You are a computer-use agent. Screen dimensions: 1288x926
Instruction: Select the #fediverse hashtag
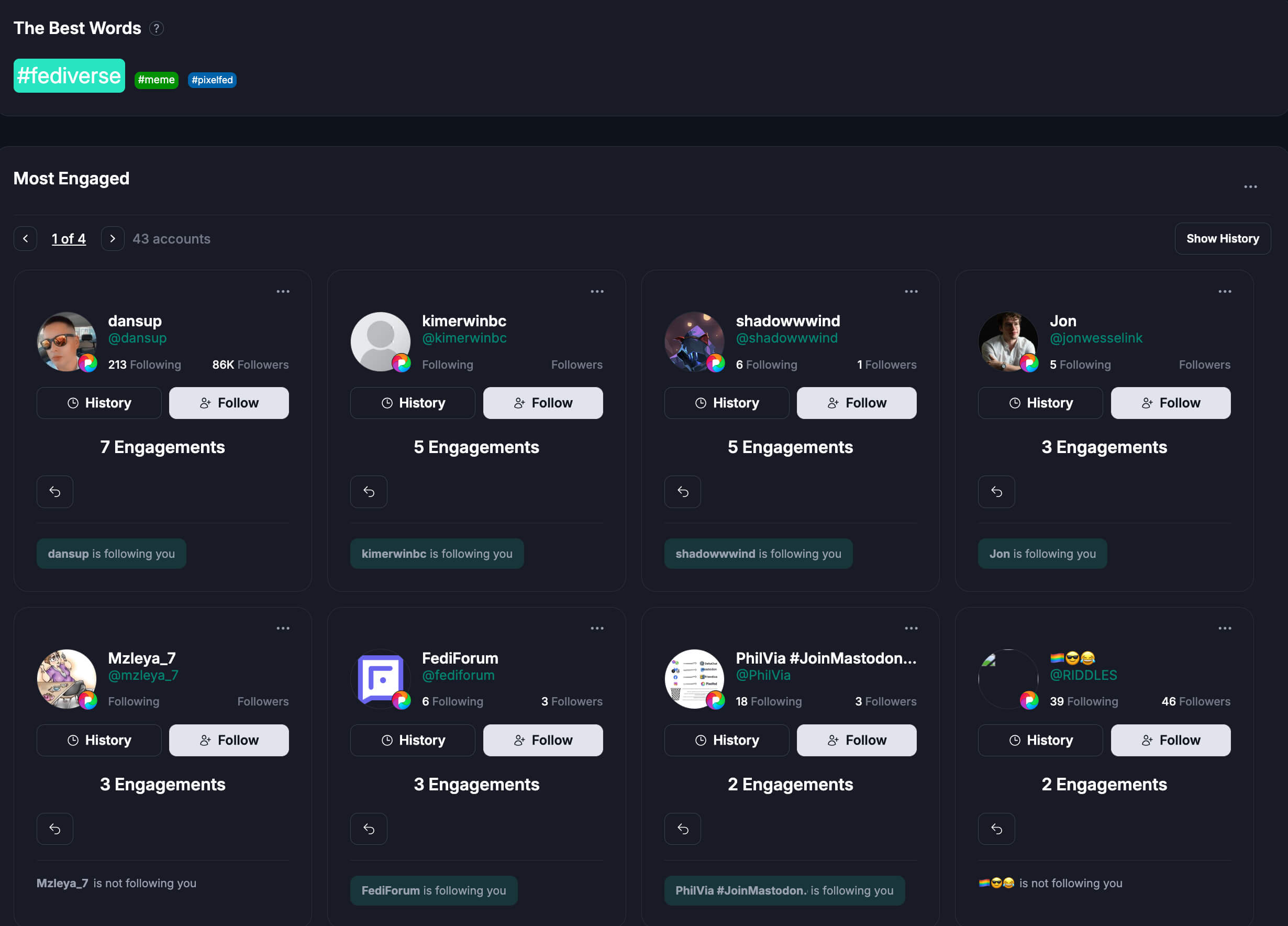pos(69,75)
